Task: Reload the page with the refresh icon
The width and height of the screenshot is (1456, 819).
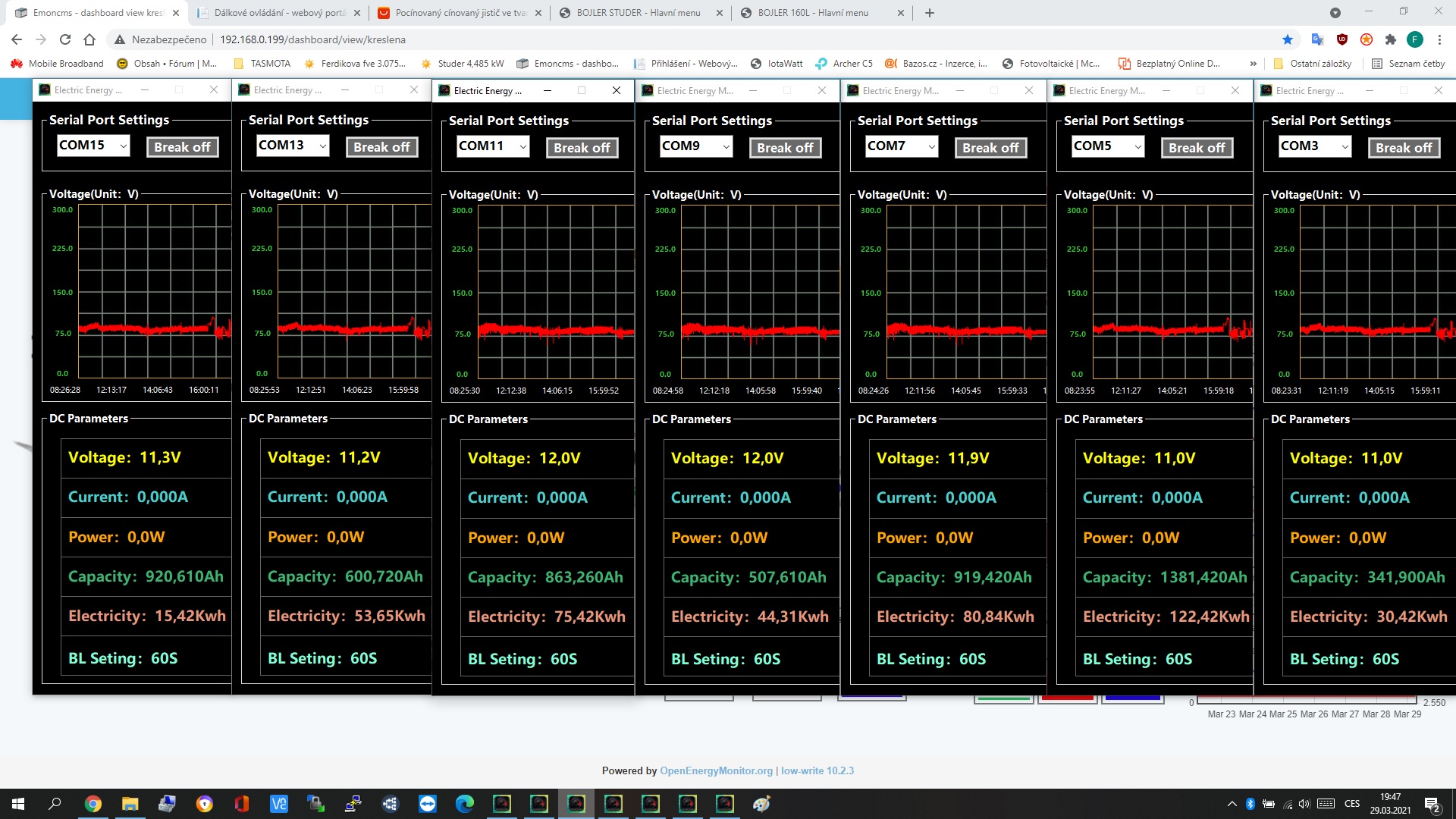Action: click(65, 39)
